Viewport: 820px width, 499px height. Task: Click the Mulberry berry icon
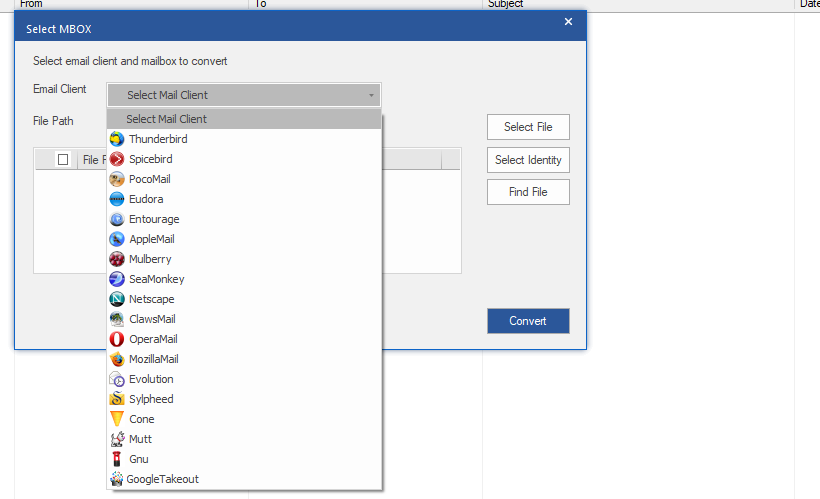tap(117, 259)
